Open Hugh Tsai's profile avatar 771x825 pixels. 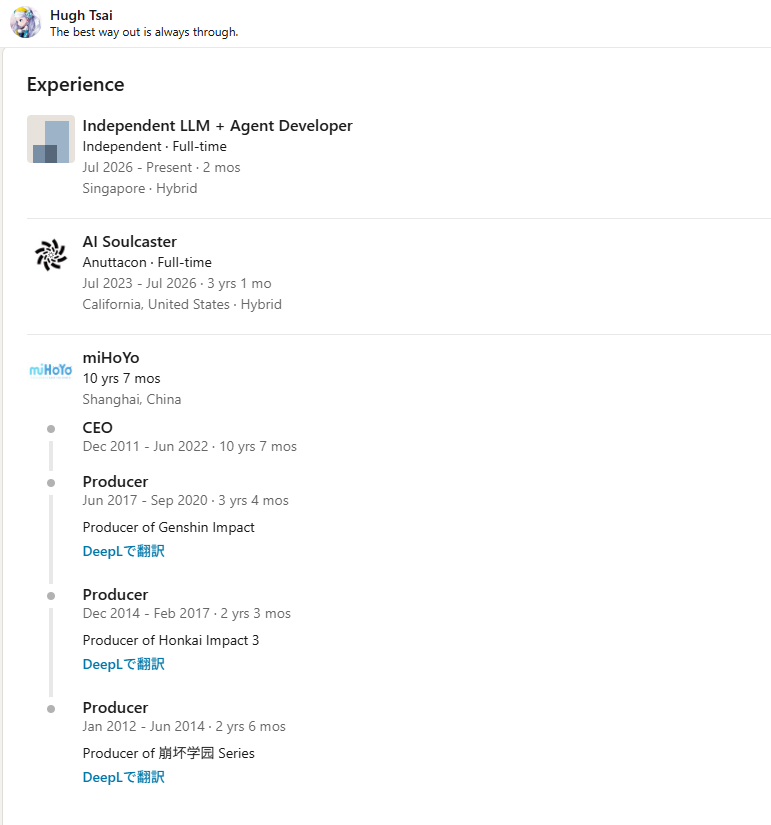[25, 23]
